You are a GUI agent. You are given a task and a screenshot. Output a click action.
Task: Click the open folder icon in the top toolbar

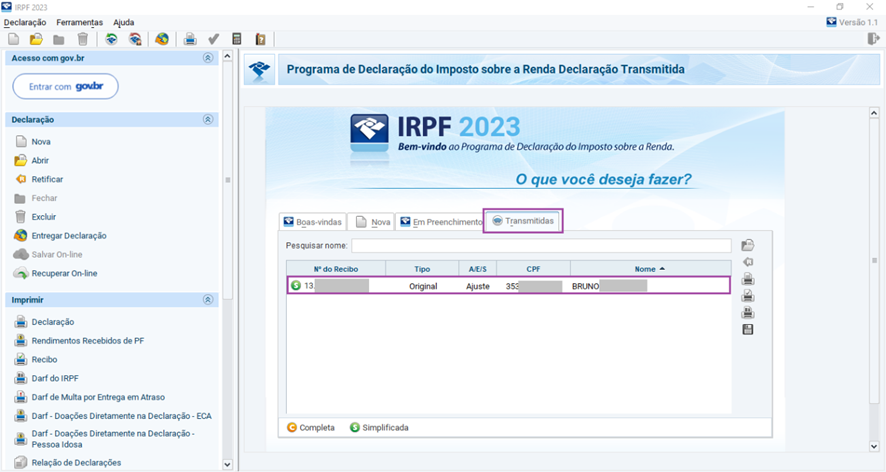click(36, 39)
